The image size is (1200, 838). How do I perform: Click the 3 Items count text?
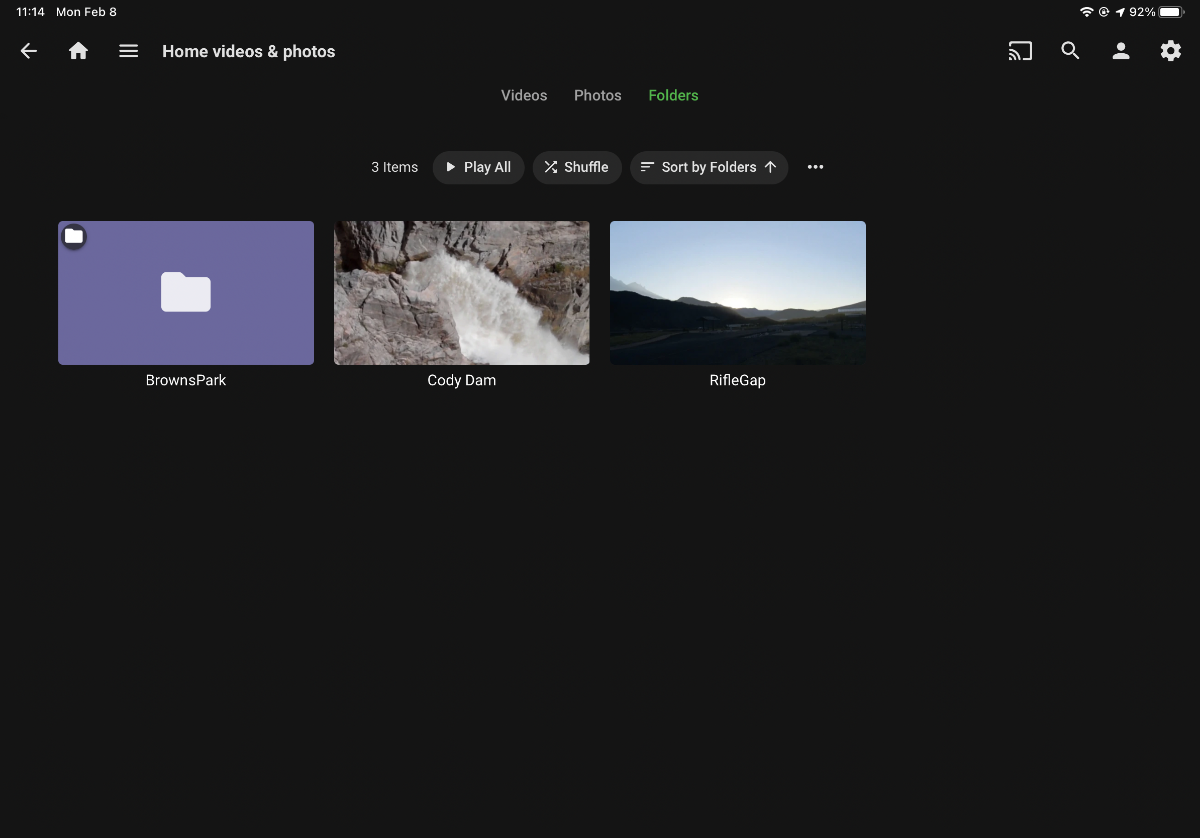(395, 167)
